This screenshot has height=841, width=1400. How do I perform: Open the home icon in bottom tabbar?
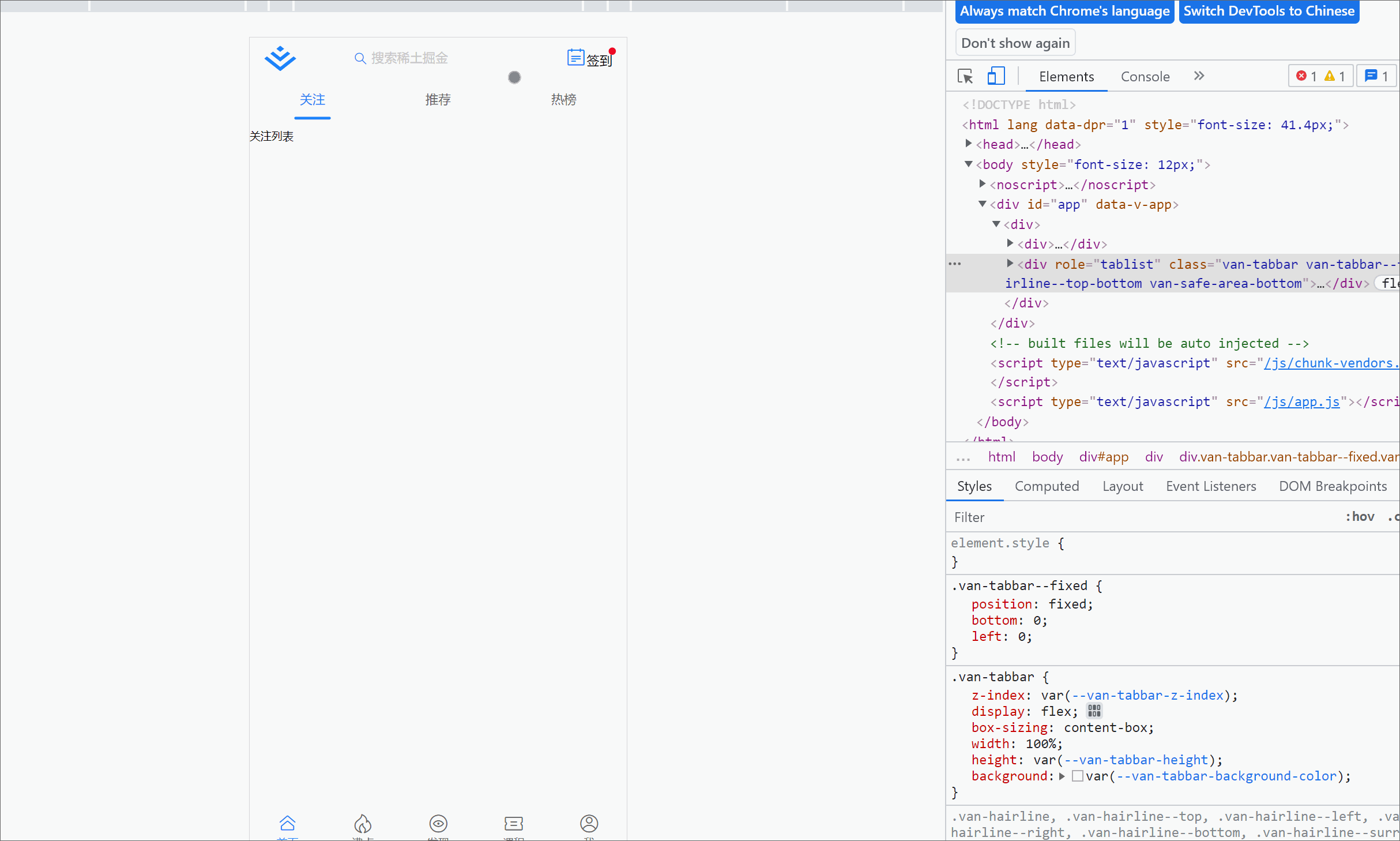click(x=287, y=823)
